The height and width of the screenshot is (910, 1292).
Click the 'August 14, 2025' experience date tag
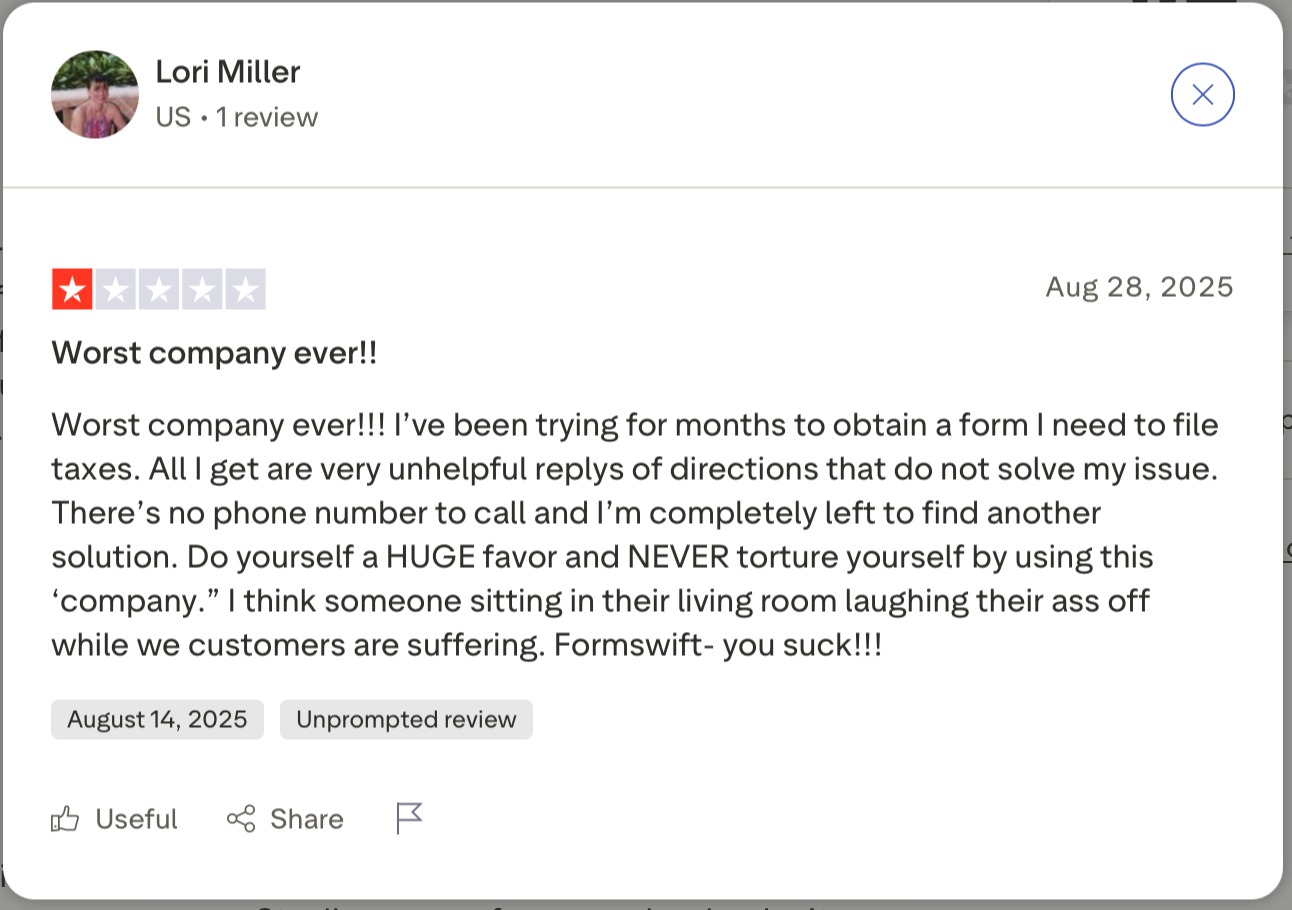click(x=156, y=719)
